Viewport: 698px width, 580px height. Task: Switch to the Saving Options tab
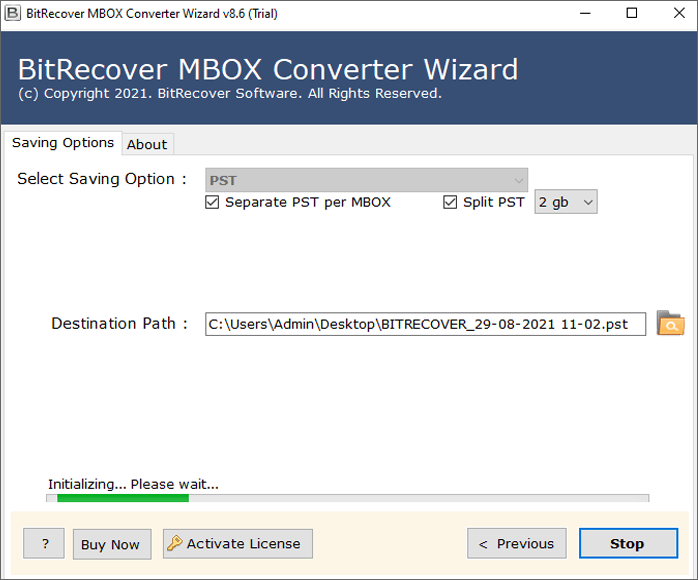[x=63, y=143]
